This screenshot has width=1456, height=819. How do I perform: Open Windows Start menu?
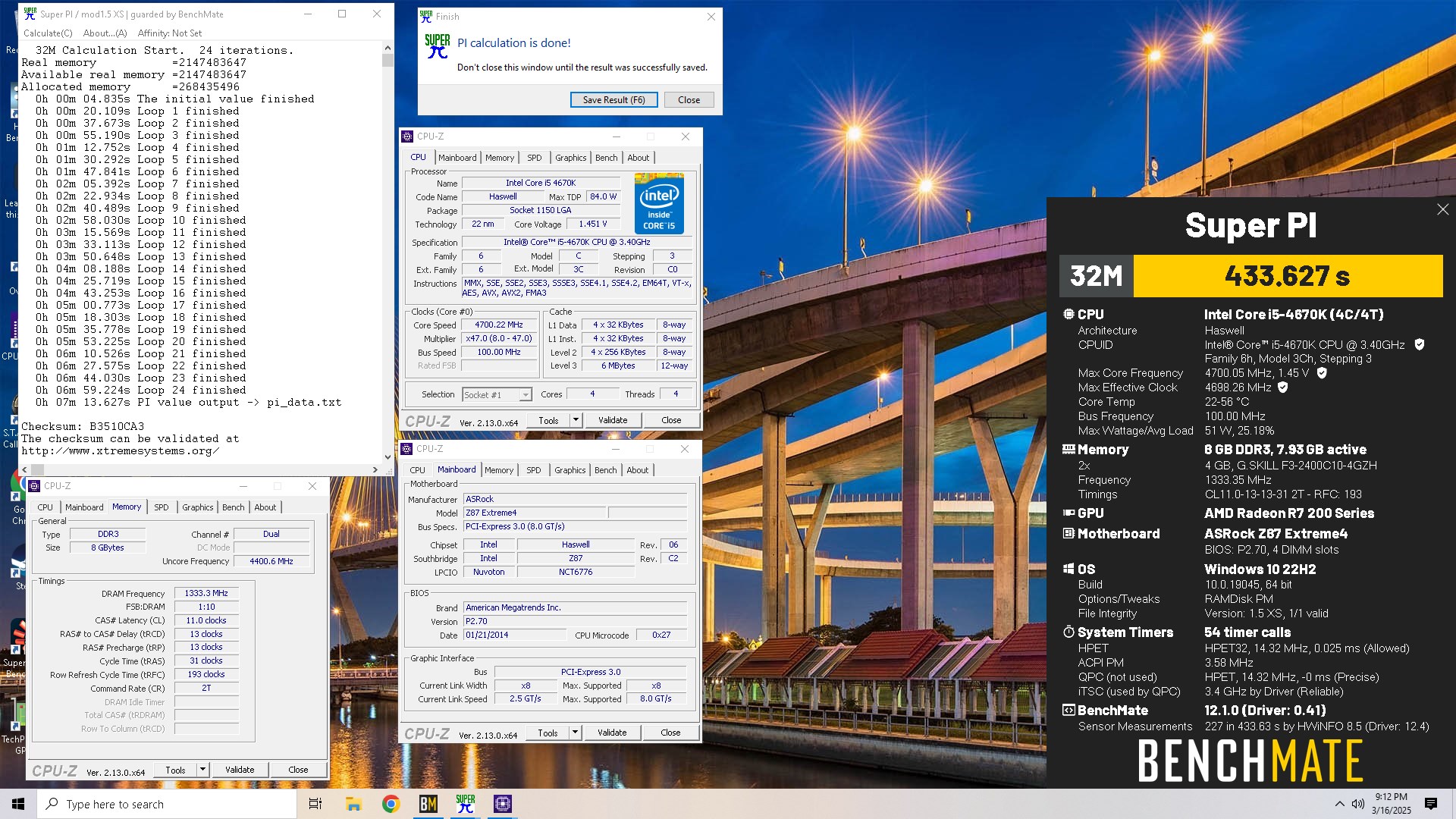[x=18, y=804]
